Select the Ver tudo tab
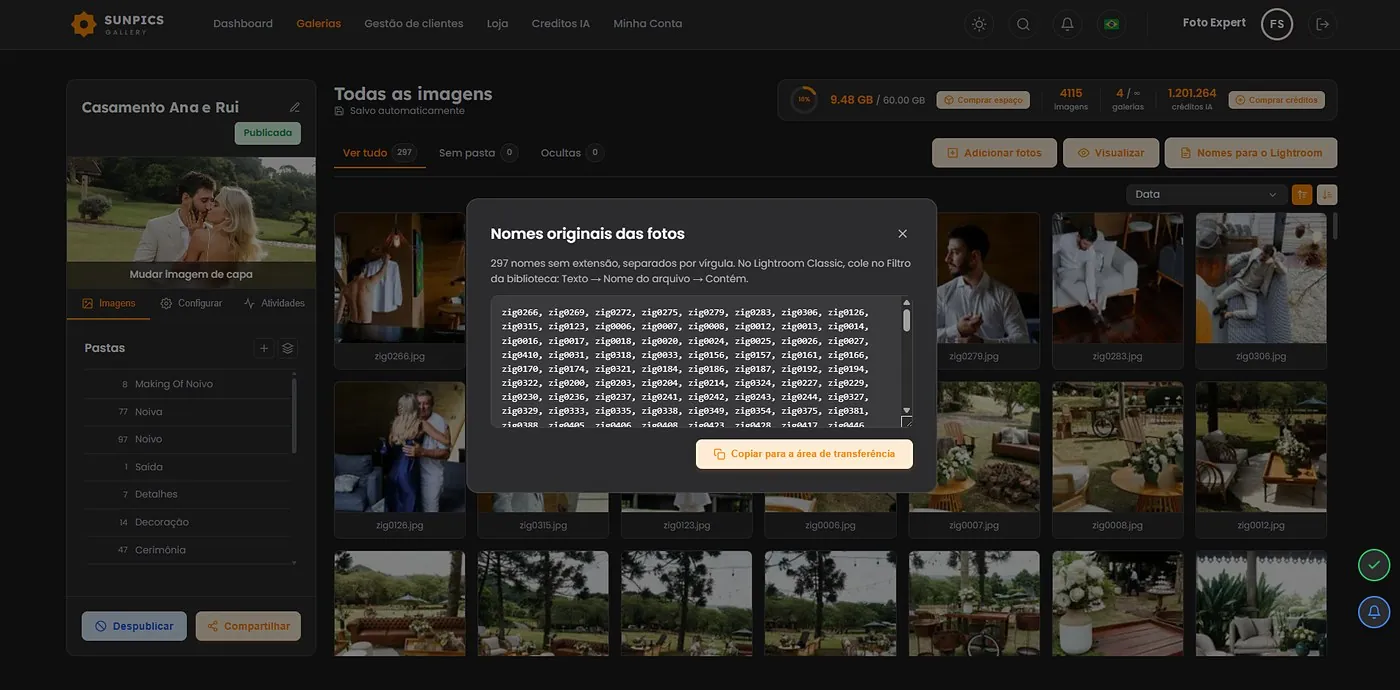 (x=379, y=153)
